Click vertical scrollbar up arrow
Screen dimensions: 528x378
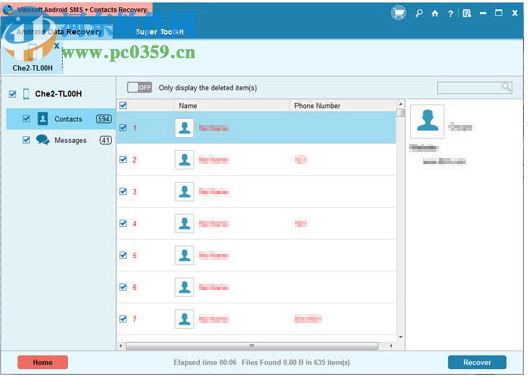(400, 104)
